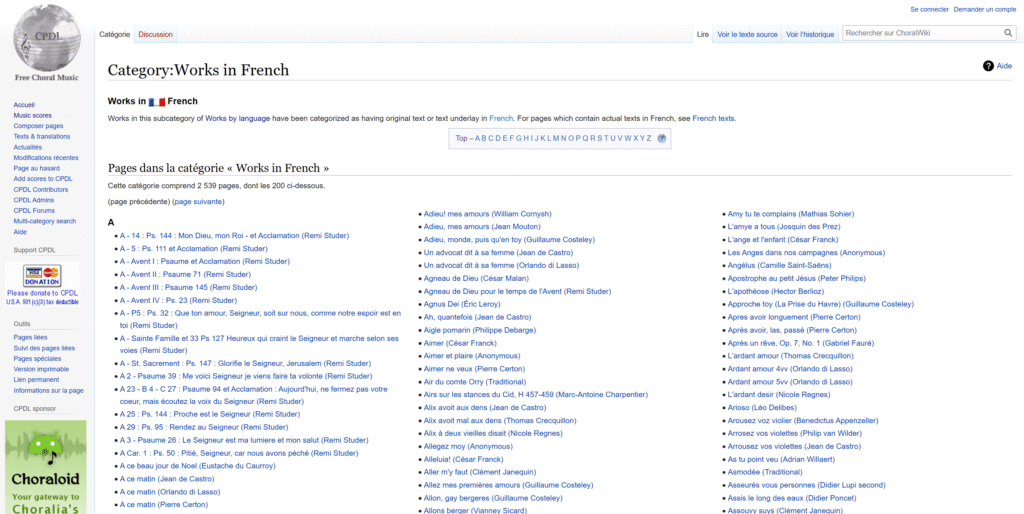Click Page au hasard link
This screenshot has width=1024, height=514.
pos(37,169)
